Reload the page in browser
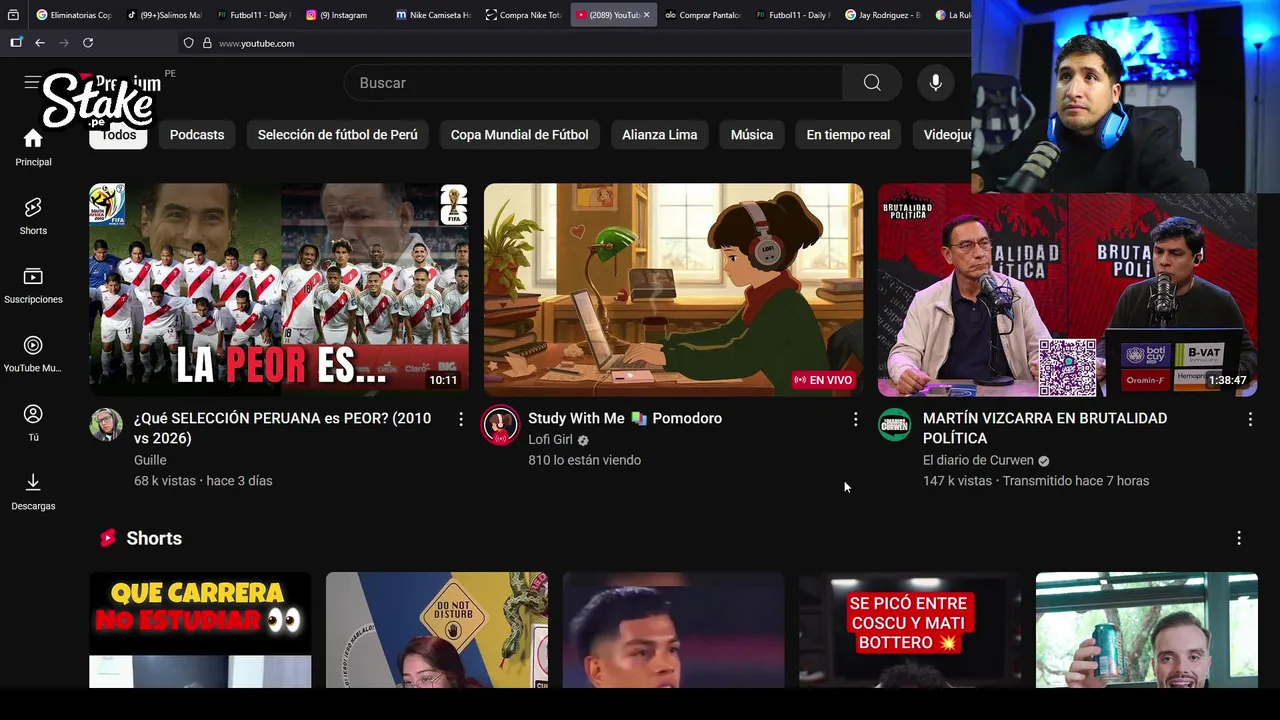This screenshot has width=1280, height=720. tap(88, 43)
